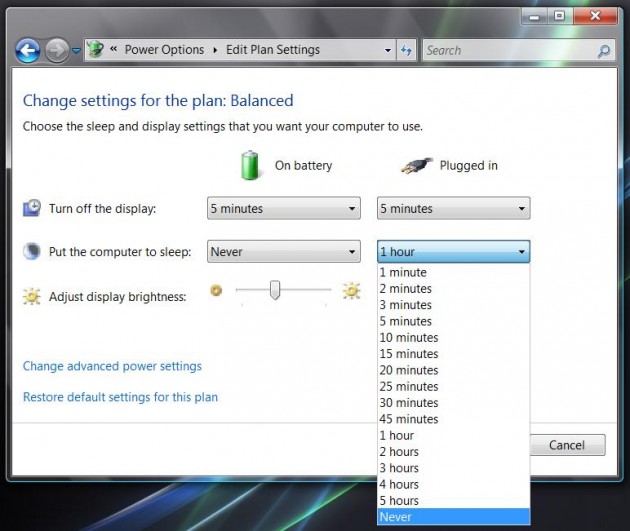The height and width of the screenshot is (531, 630).
Task: Open Change advanced power settings link
Action: (x=112, y=366)
